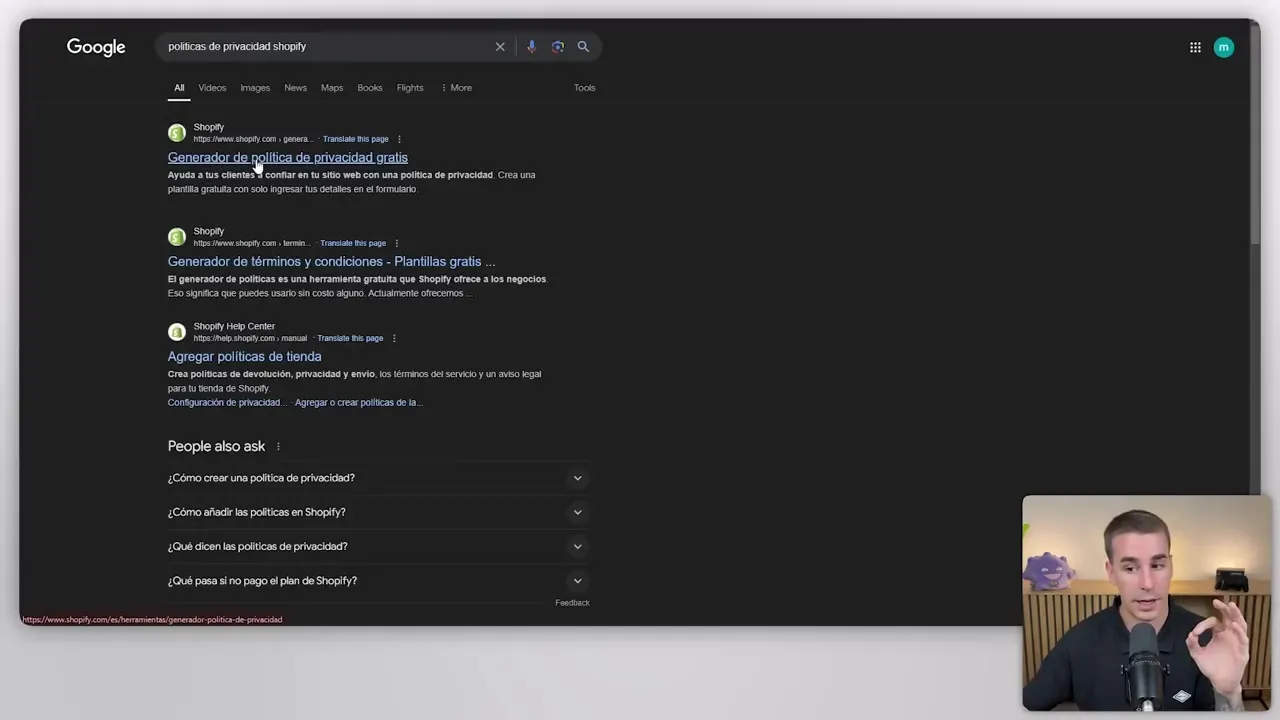
Task: Open the Google apps grid
Action: click(1195, 47)
